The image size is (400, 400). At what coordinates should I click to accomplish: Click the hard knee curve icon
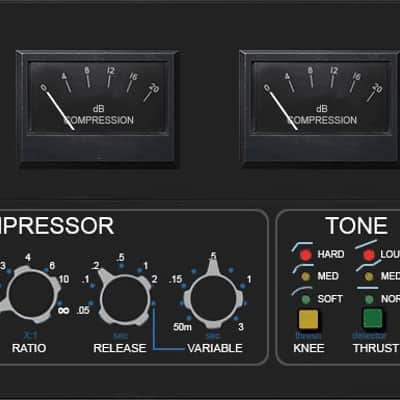click(x=302, y=246)
